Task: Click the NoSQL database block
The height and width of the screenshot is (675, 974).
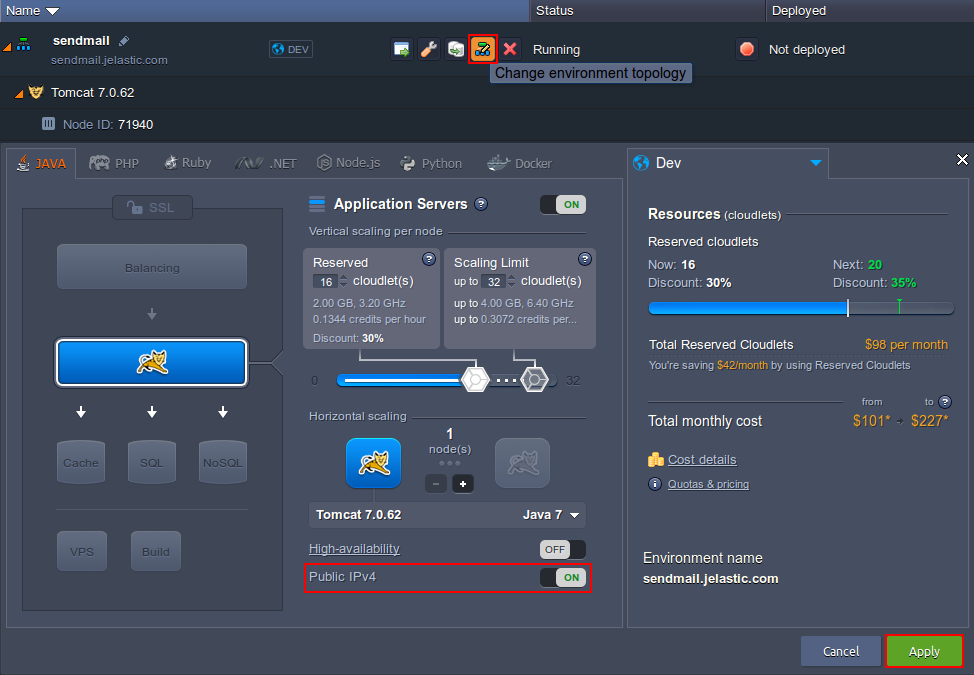Action: point(223,462)
